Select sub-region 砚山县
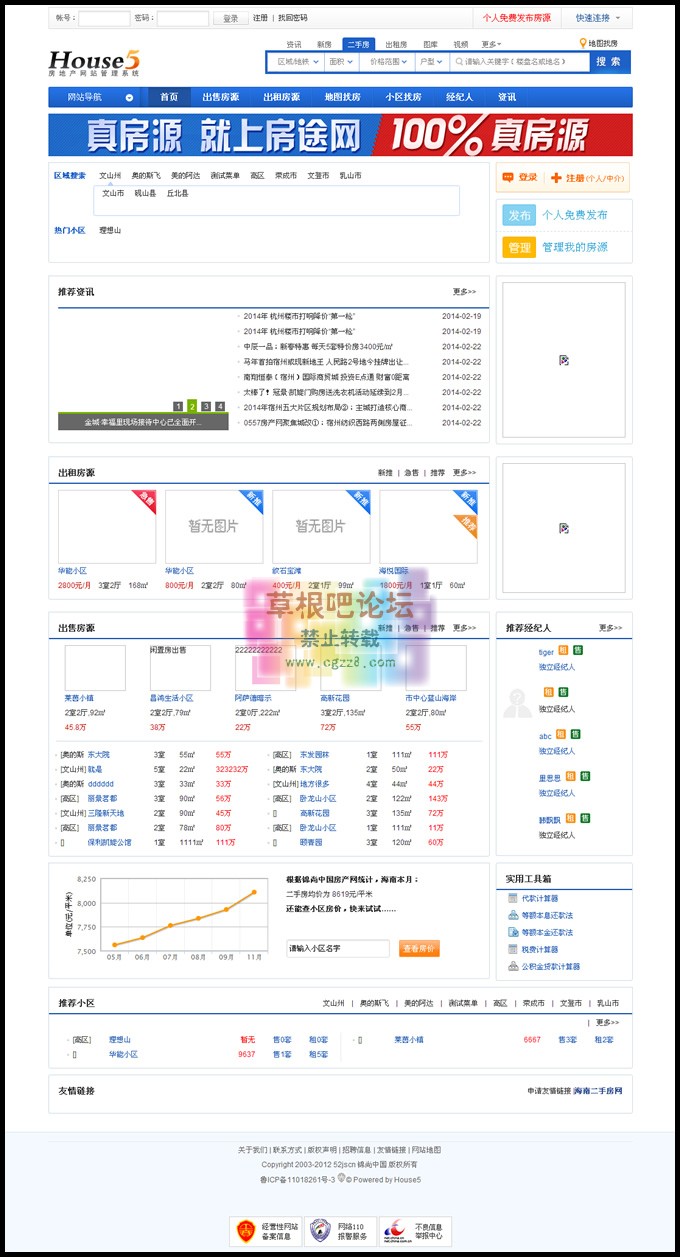Screen dimensions: 680x1257 [145, 193]
